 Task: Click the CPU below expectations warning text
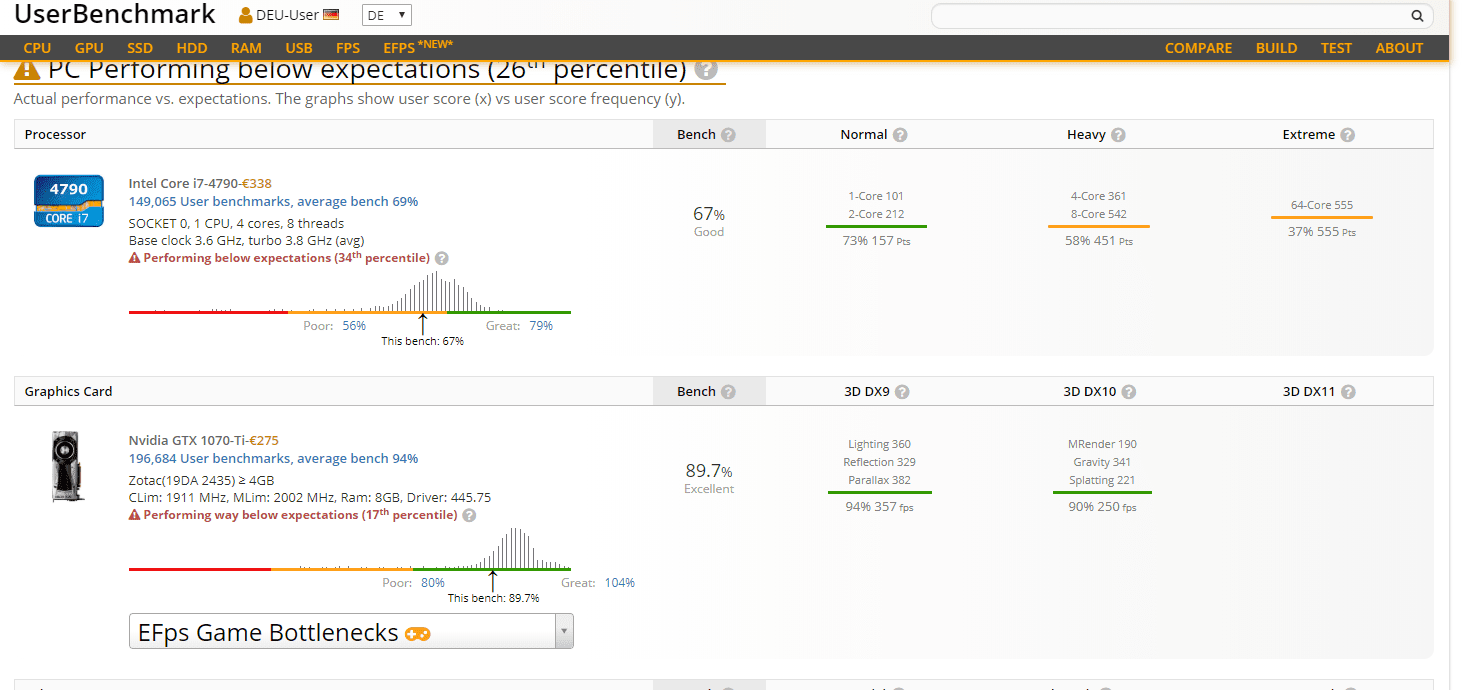286,258
